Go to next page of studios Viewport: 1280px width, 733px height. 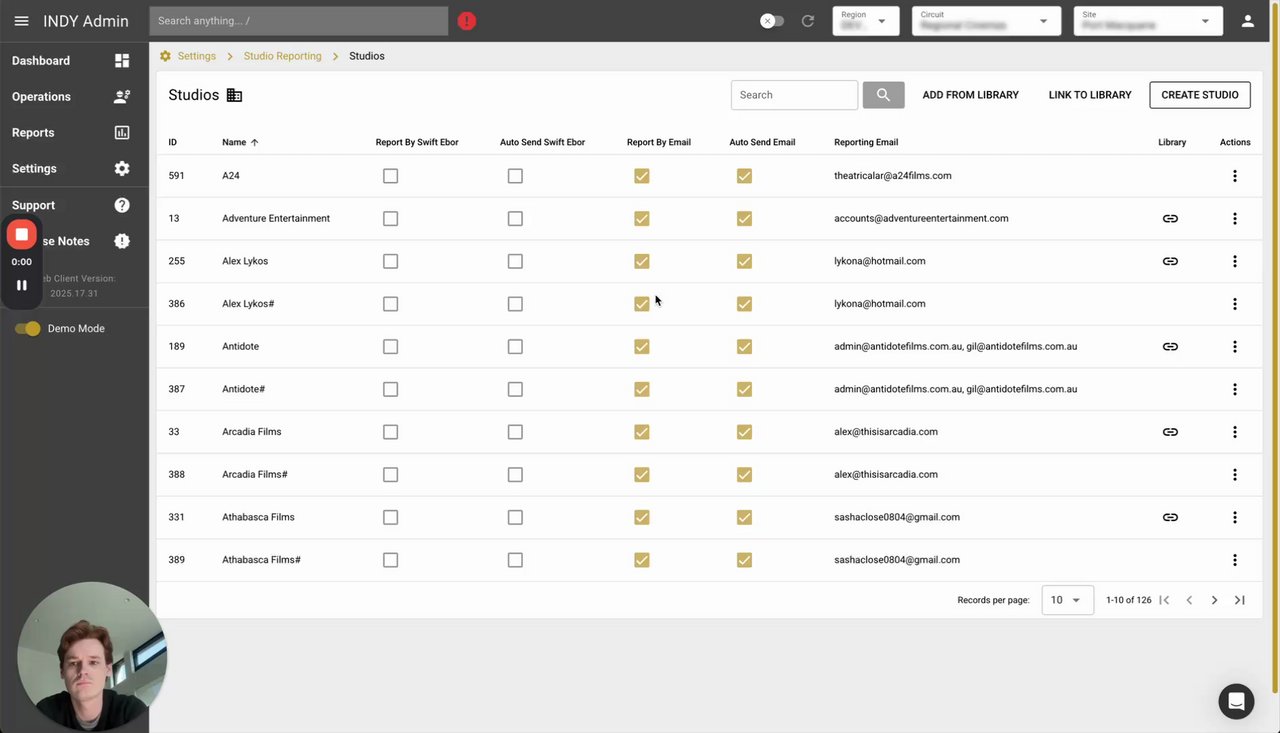(x=1214, y=600)
